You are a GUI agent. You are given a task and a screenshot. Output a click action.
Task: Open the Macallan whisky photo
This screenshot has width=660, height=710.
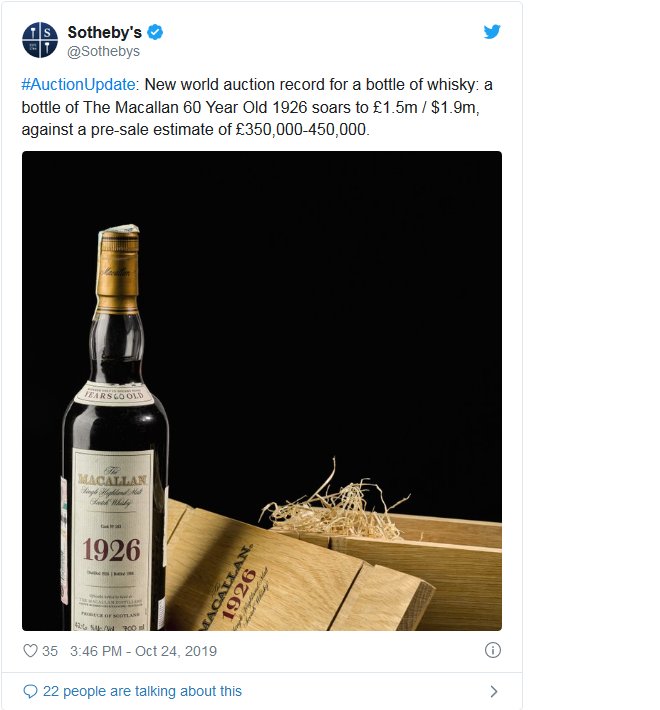[262, 391]
